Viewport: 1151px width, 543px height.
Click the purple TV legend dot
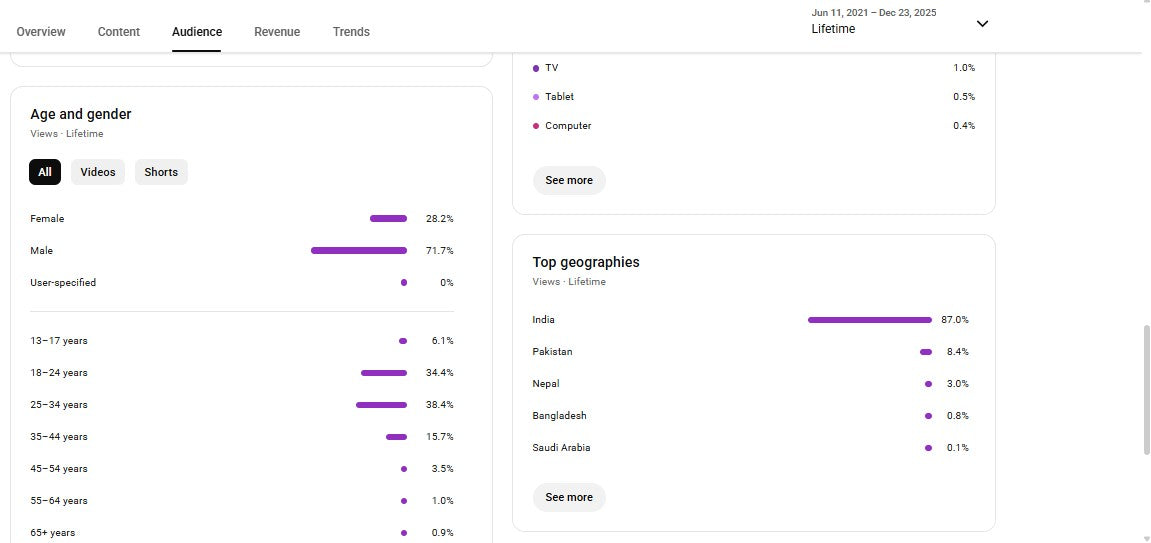pos(536,68)
